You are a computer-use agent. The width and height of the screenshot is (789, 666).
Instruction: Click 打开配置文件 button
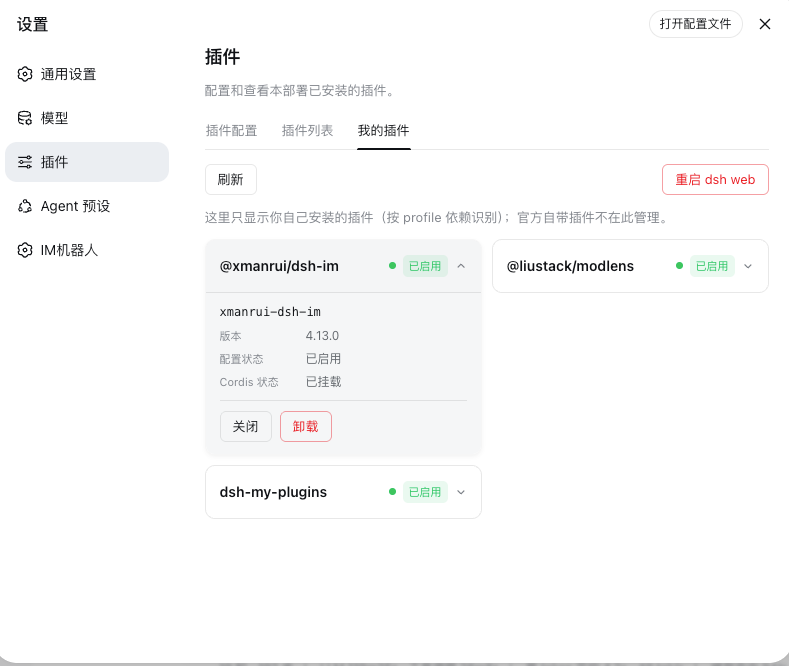coord(695,24)
